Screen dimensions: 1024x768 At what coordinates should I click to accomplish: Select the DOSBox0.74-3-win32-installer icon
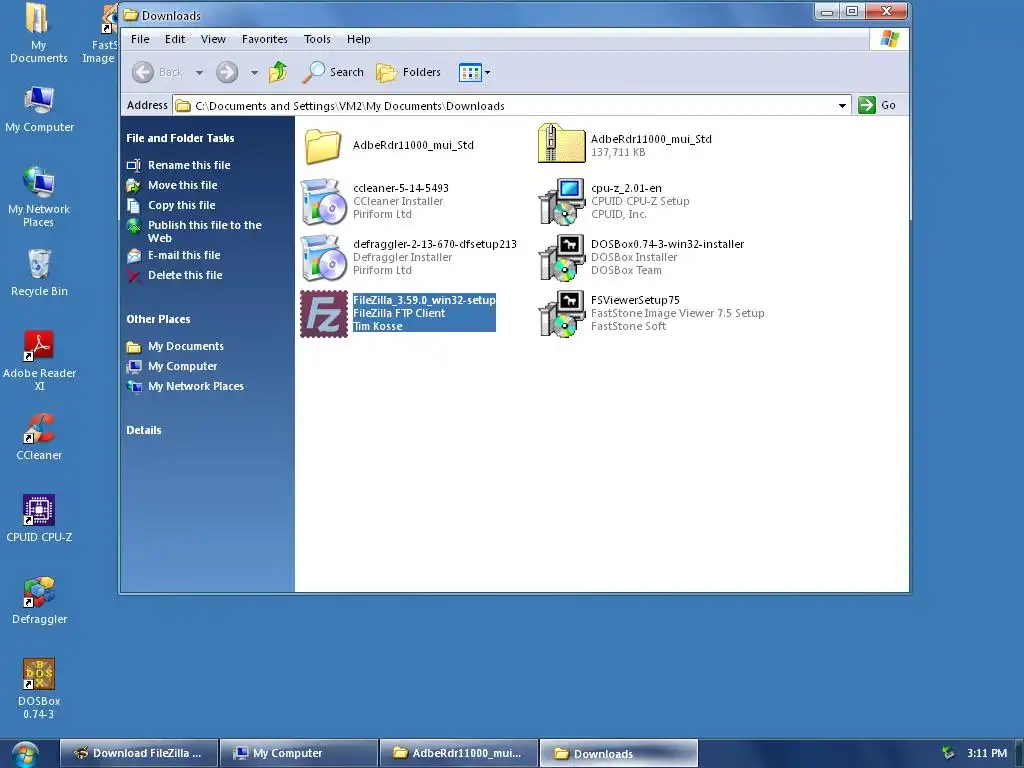click(x=562, y=258)
